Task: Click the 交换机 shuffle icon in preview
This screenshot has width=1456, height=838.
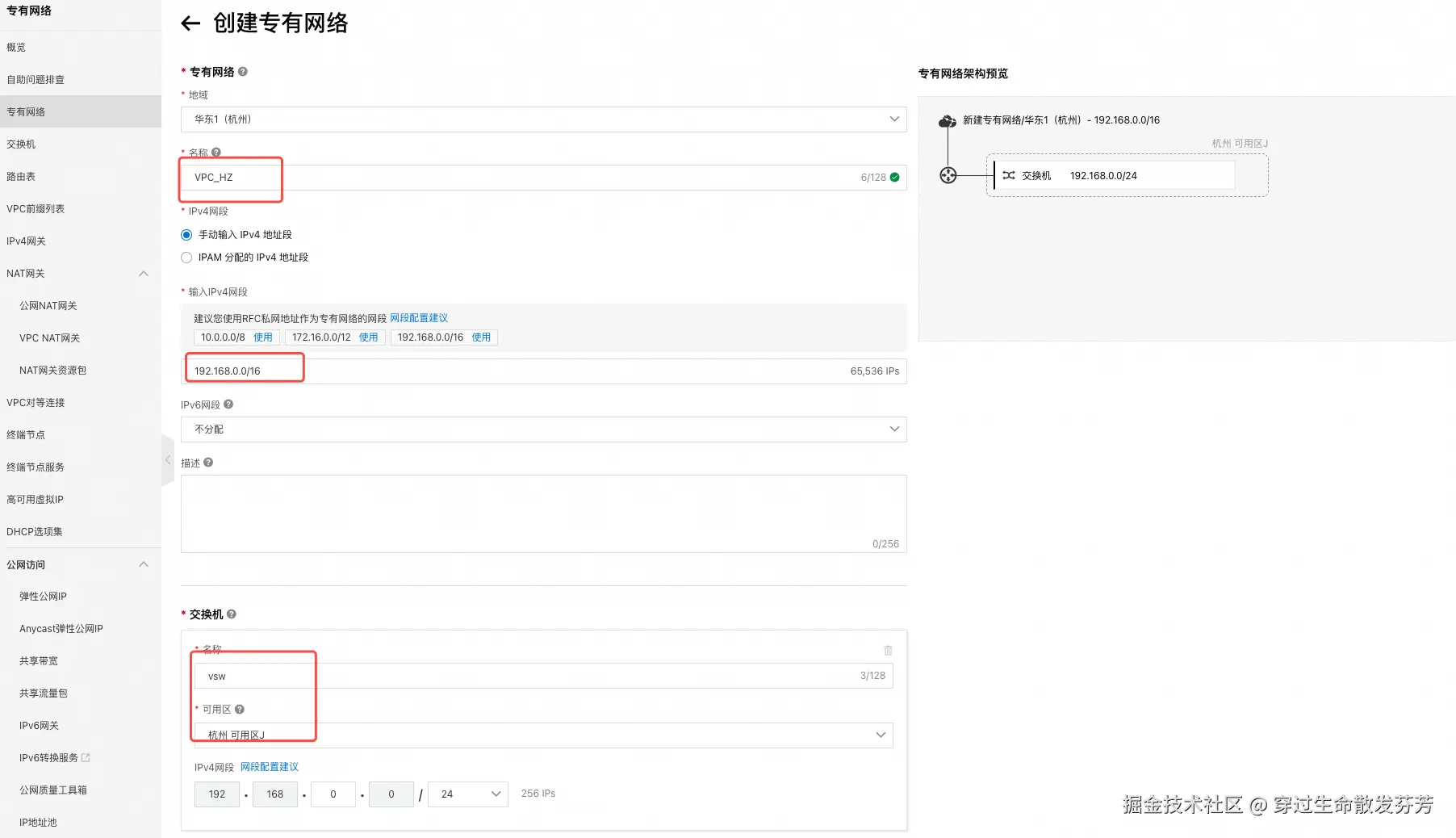Action: (x=1009, y=175)
